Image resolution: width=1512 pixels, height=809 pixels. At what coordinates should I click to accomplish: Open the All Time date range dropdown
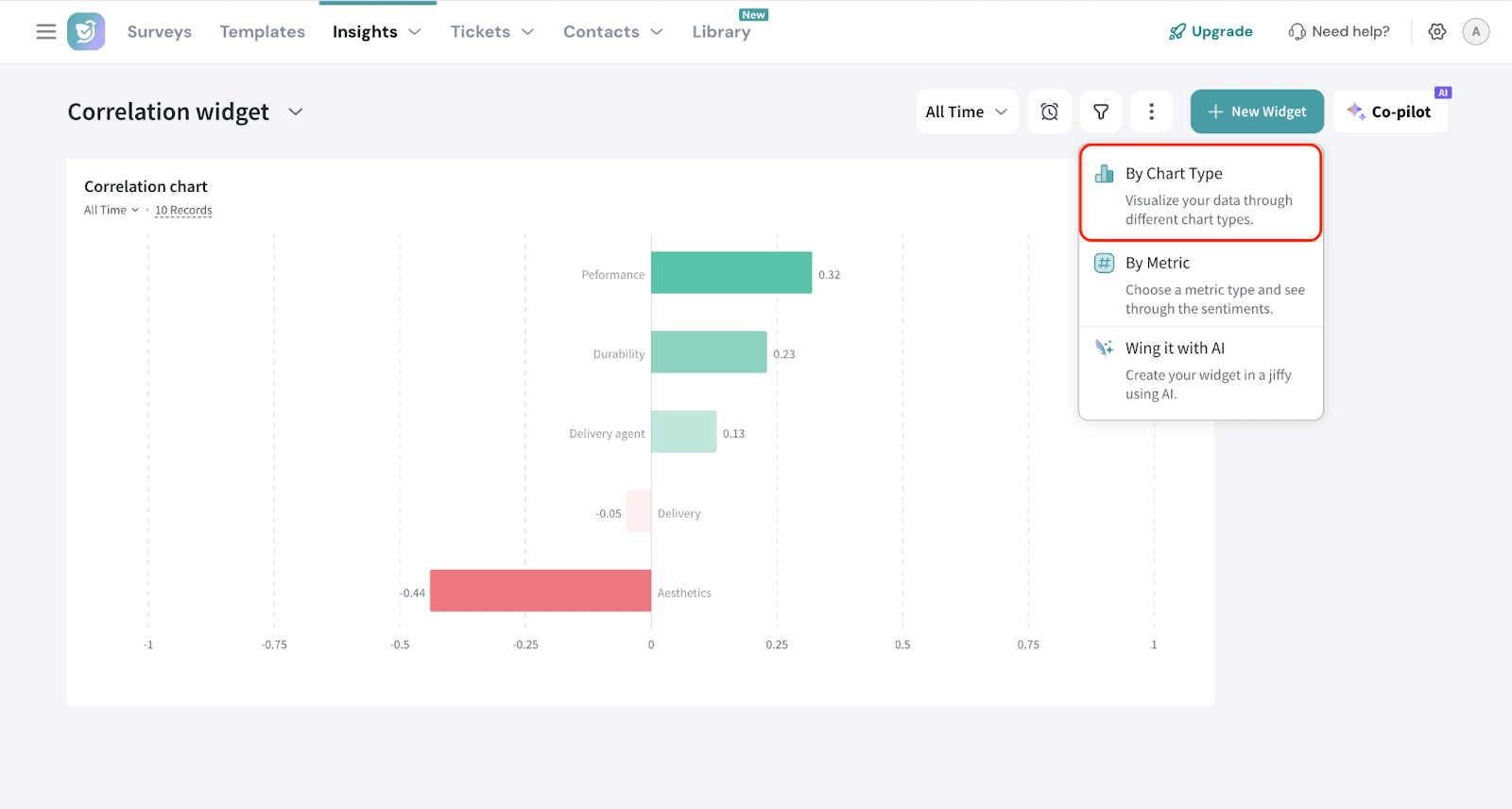966,112
